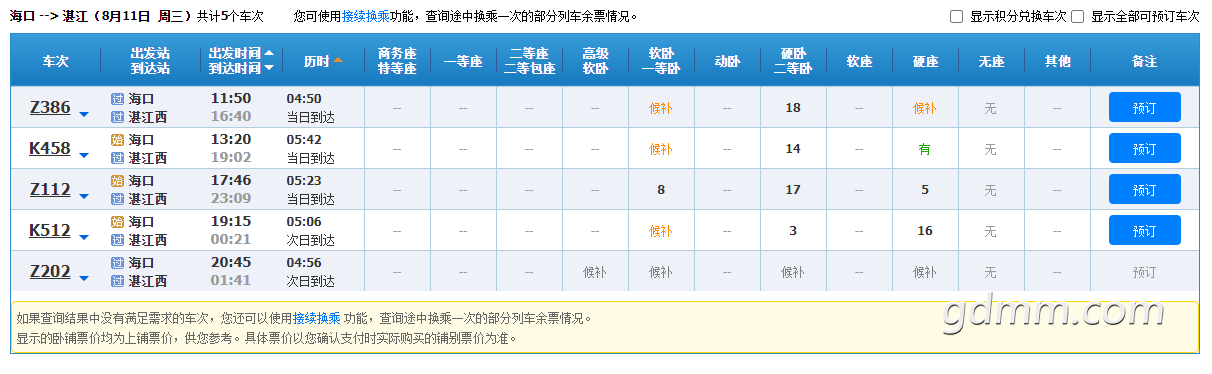Book train K512 with 预订 button
The height and width of the screenshot is (374, 1212).
1144,231
